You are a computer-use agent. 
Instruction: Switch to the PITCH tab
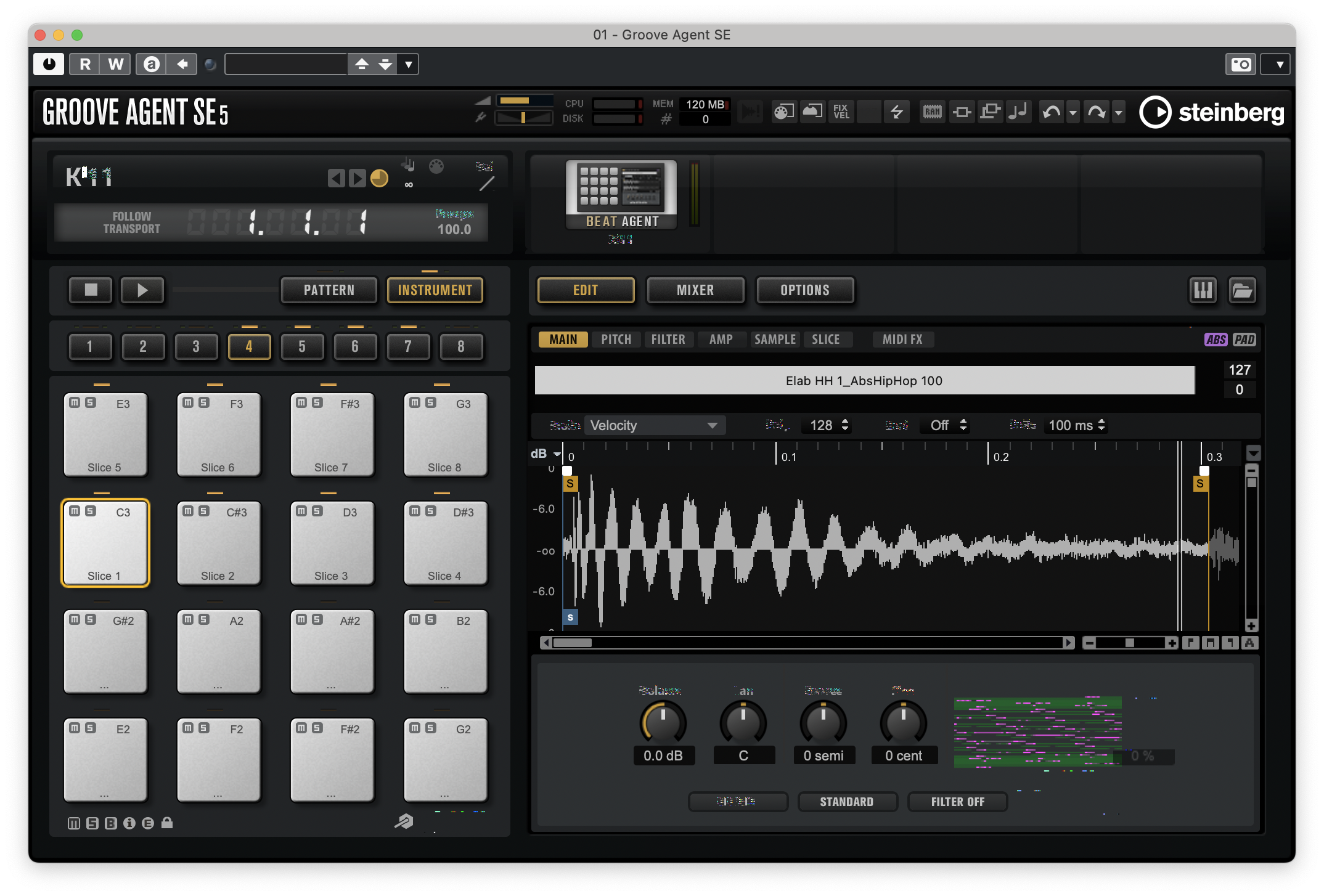[615, 340]
